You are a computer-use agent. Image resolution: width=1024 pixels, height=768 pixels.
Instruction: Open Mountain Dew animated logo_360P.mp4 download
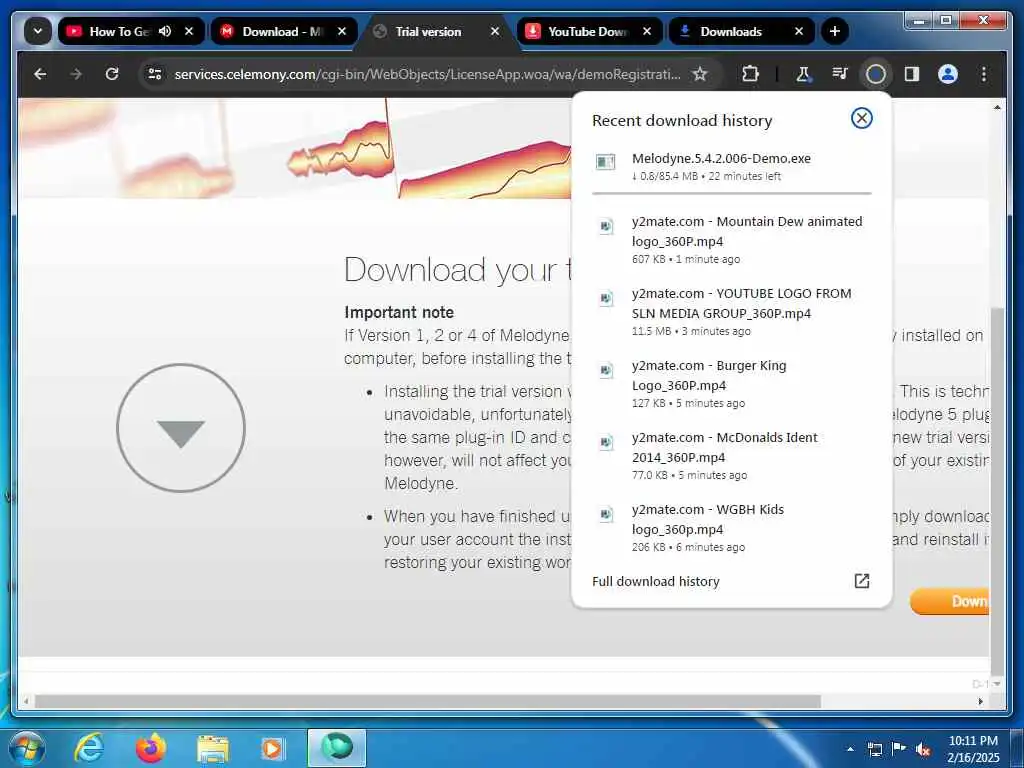click(731, 239)
